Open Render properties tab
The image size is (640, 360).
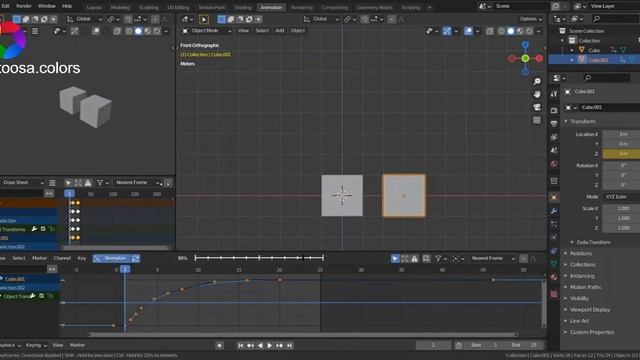tap(554, 111)
